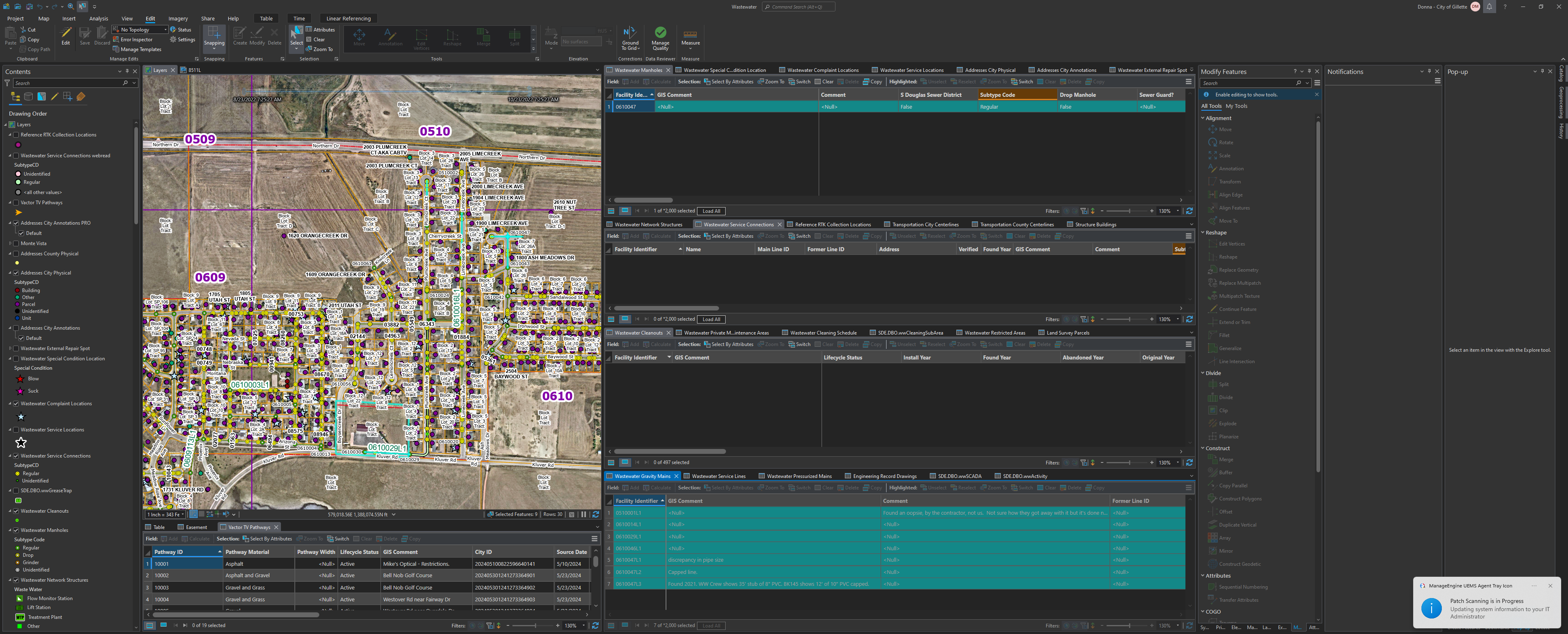The height and width of the screenshot is (634, 1568).
Task: Open the Error Inspector
Action: tap(132, 40)
